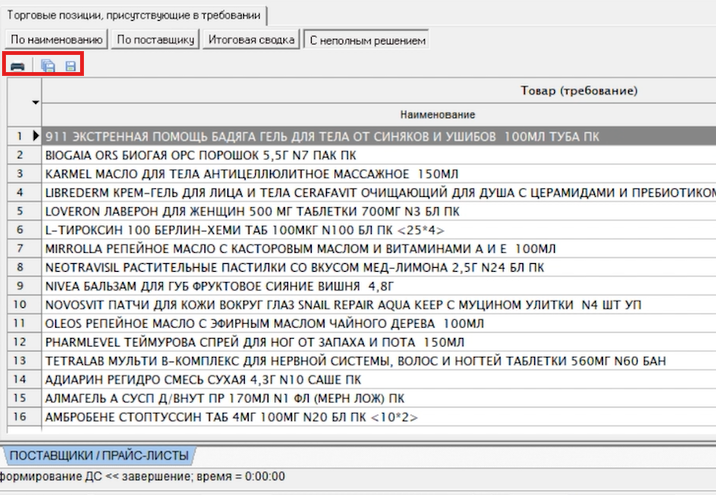716x495 pixels.
Task: Select row NIVEA БАЛЬЗАМ ДЛЯ ГУБ
Action: coord(379,286)
